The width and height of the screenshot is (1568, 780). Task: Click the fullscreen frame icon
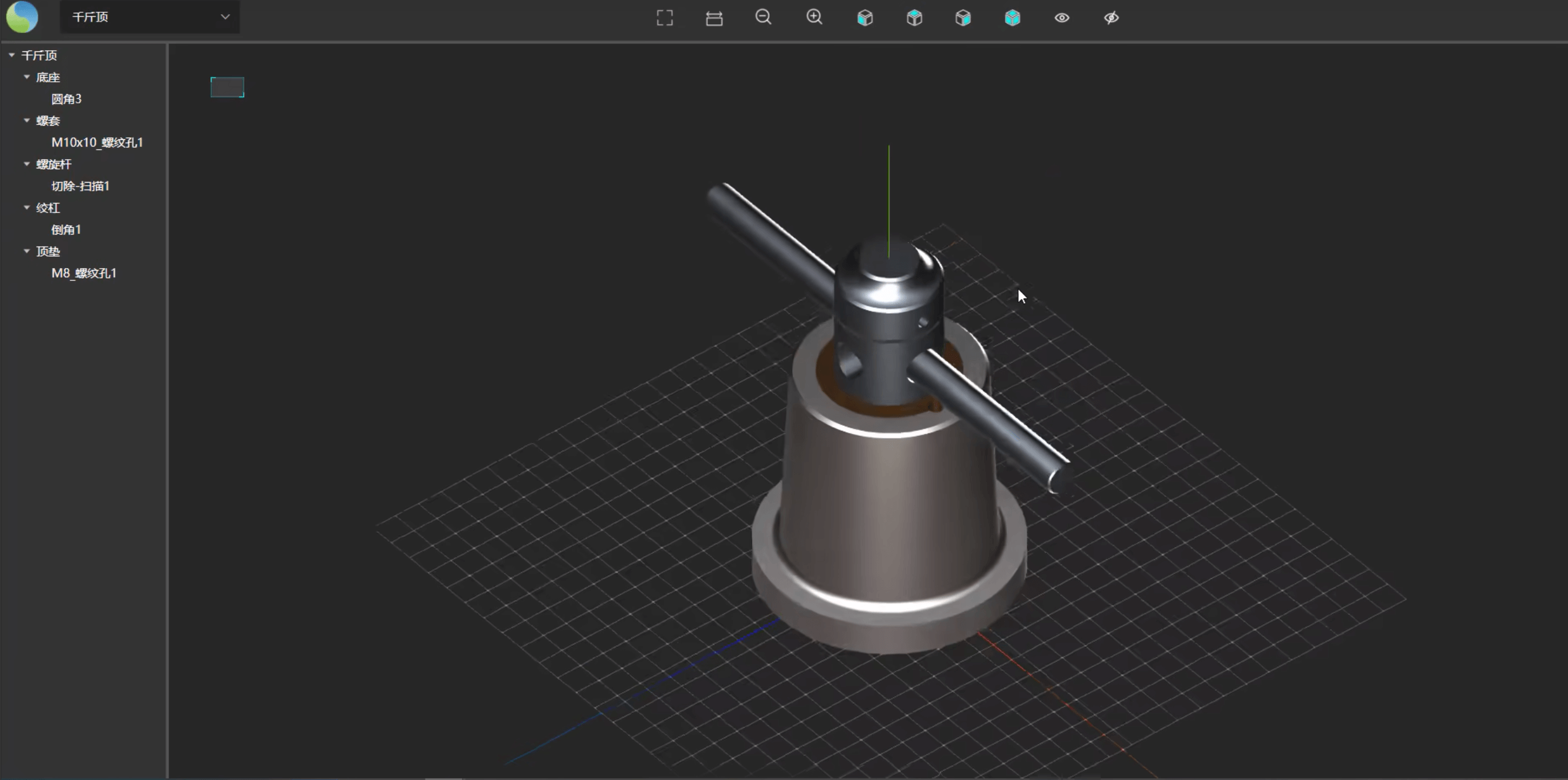coord(664,18)
